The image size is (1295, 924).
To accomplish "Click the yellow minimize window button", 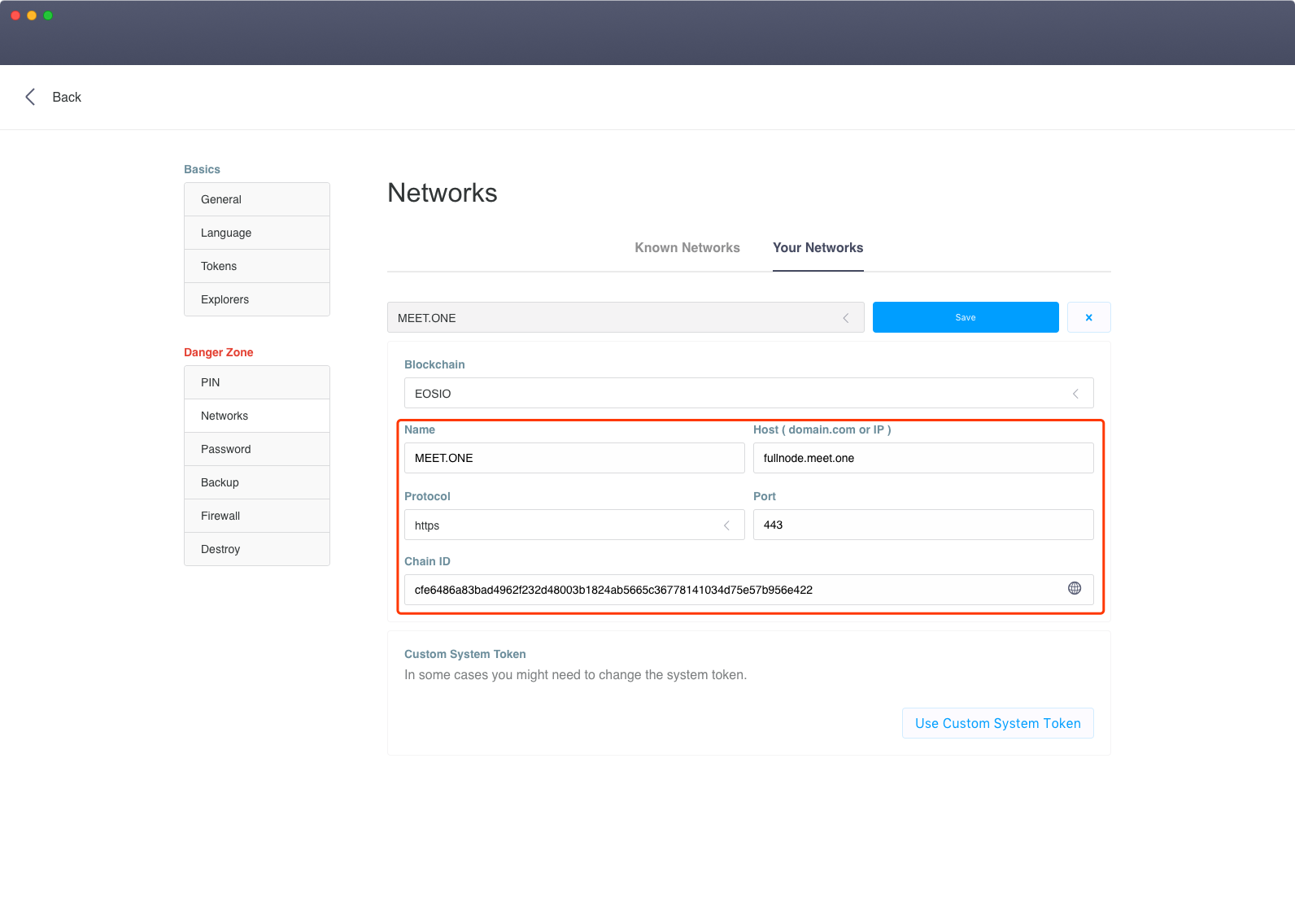I will tap(32, 15).
